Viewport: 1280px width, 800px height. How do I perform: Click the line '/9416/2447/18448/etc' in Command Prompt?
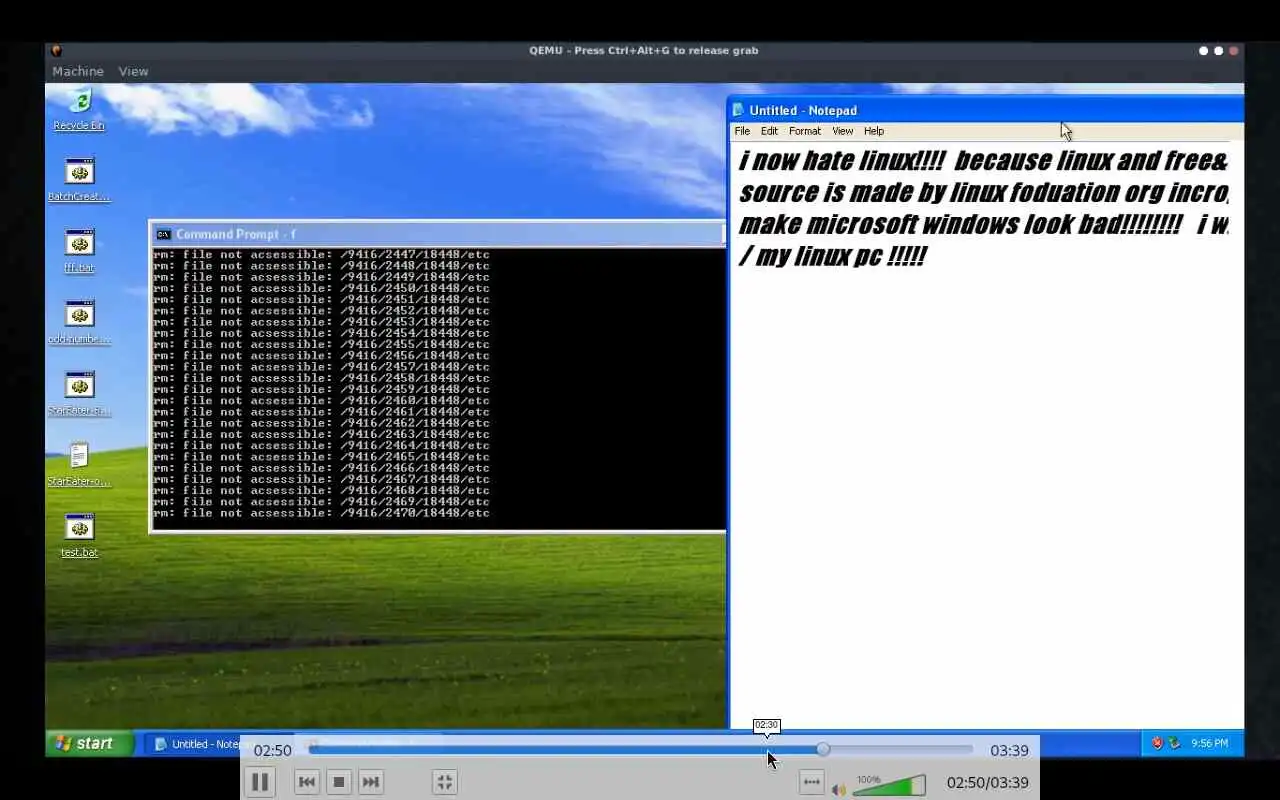(x=414, y=254)
